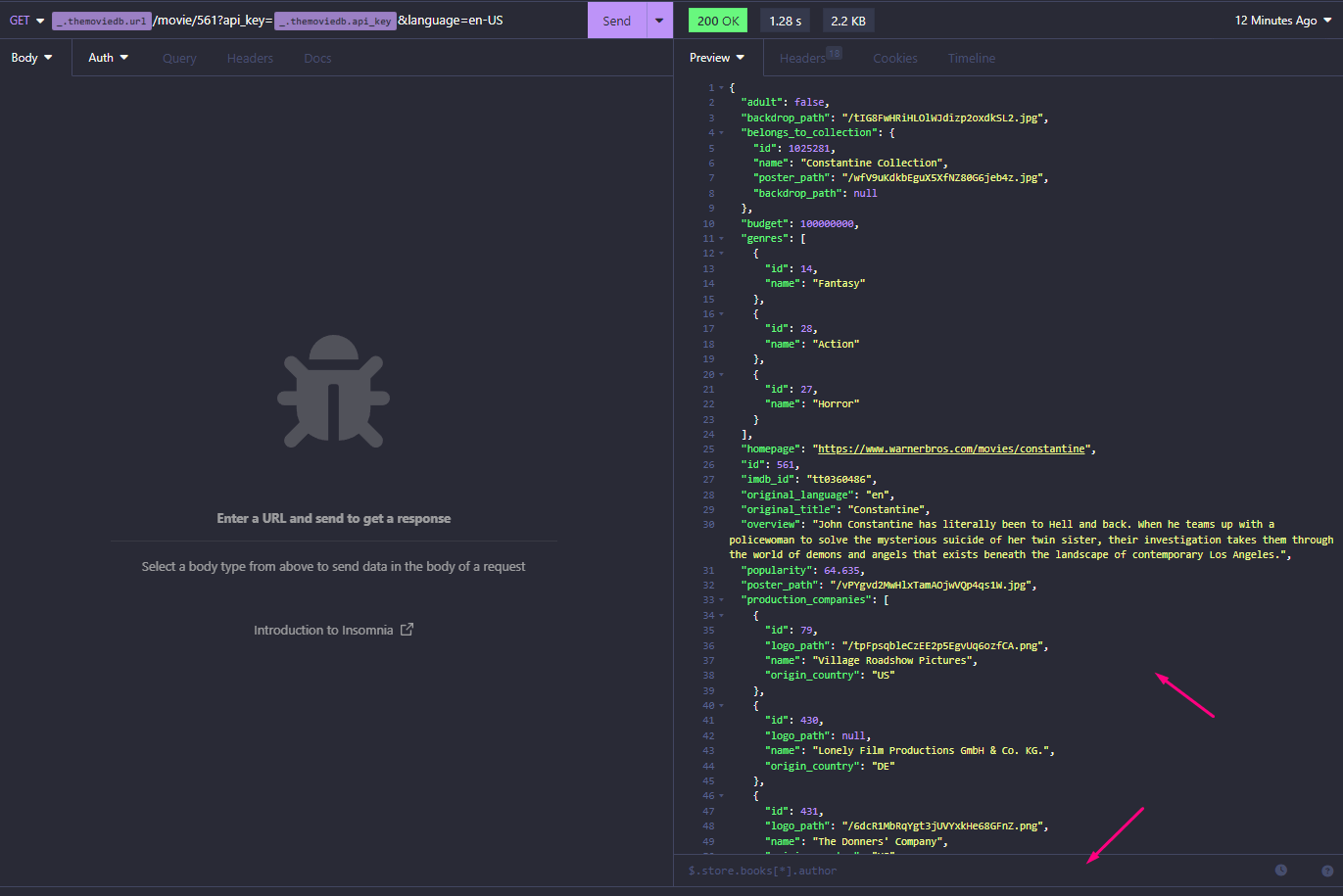
Task: Click external-link icon beside Introduction to Insomnia
Action: (407, 630)
